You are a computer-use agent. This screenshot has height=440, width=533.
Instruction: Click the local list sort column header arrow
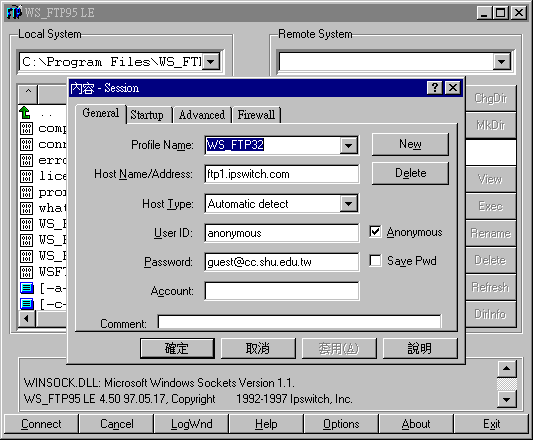click(x=28, y=94)
